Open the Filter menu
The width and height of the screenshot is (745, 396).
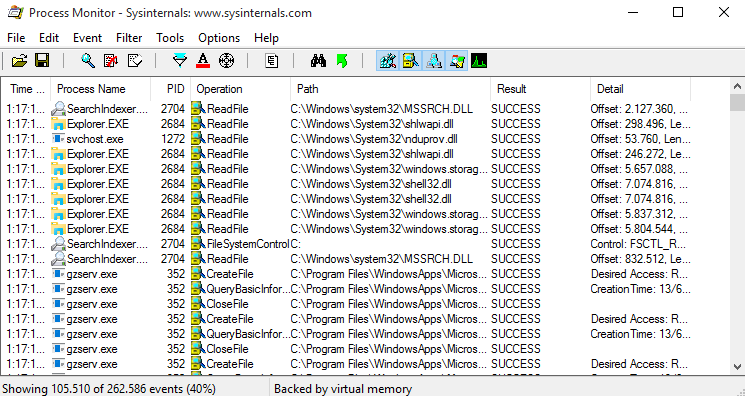(x=129, y=38)
